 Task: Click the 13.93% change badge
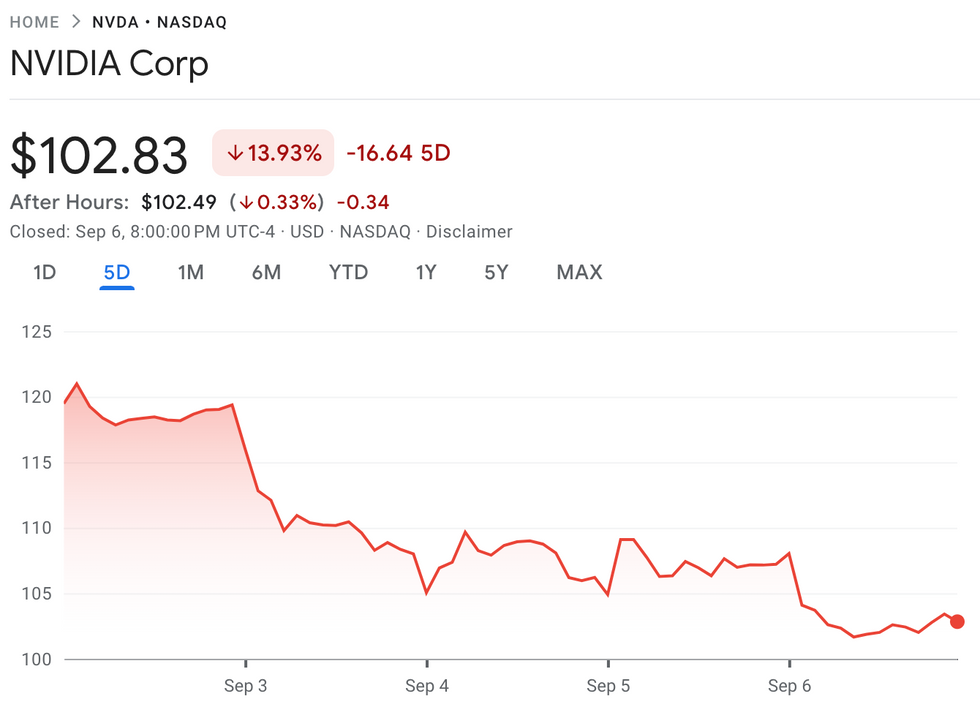tap(273, 153)
